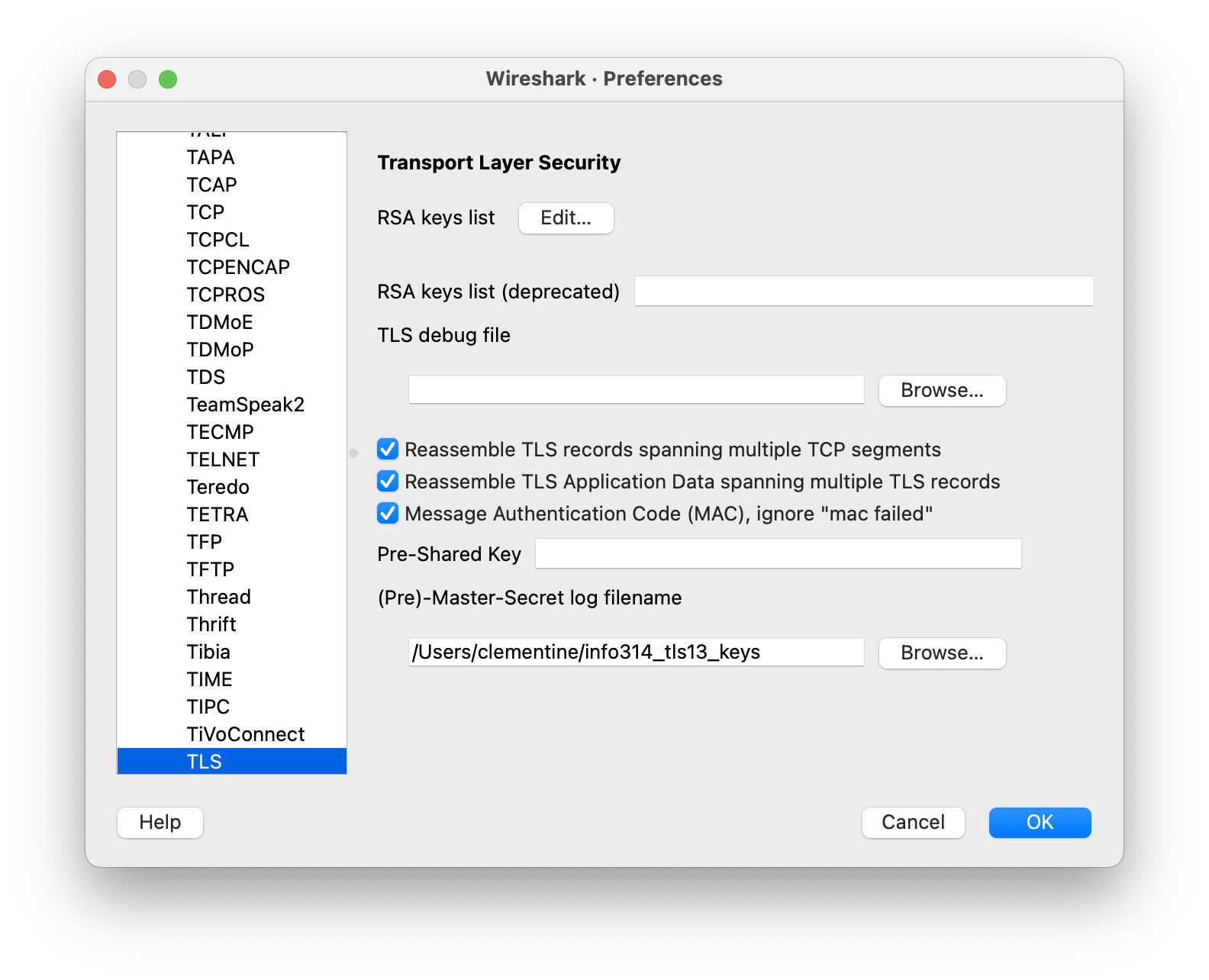This screenshot has height=980, width=1209.
Task: Close the Preferences window with red button
Action: [x=107, y=79]
